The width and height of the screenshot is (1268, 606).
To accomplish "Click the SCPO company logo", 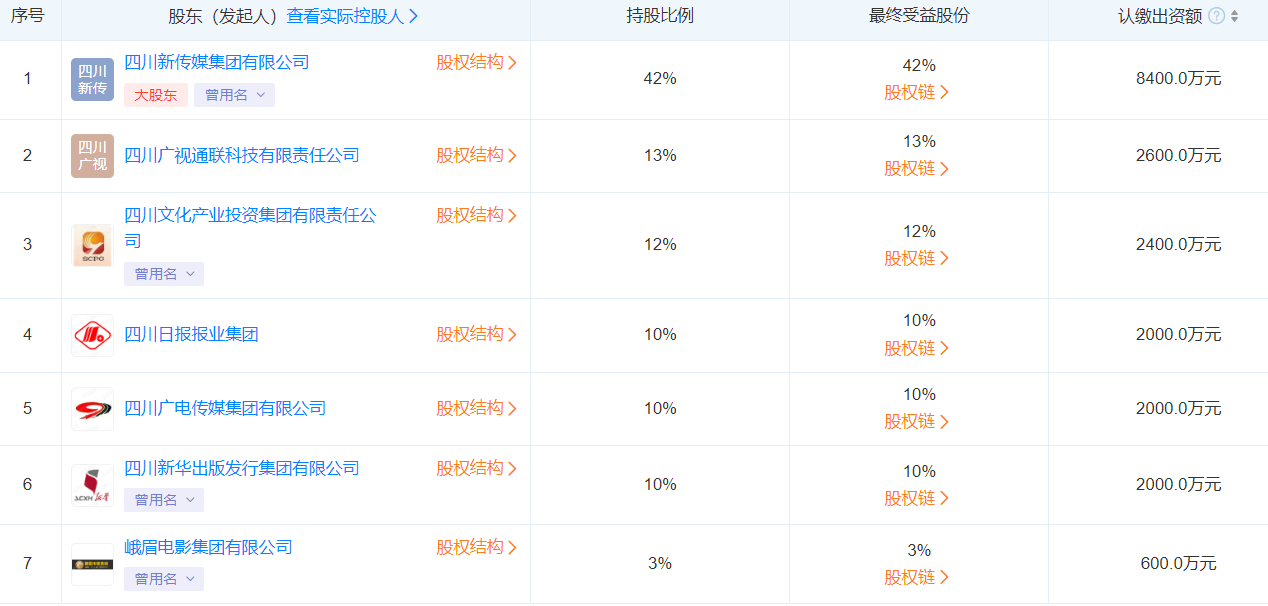I will point(92,245).
